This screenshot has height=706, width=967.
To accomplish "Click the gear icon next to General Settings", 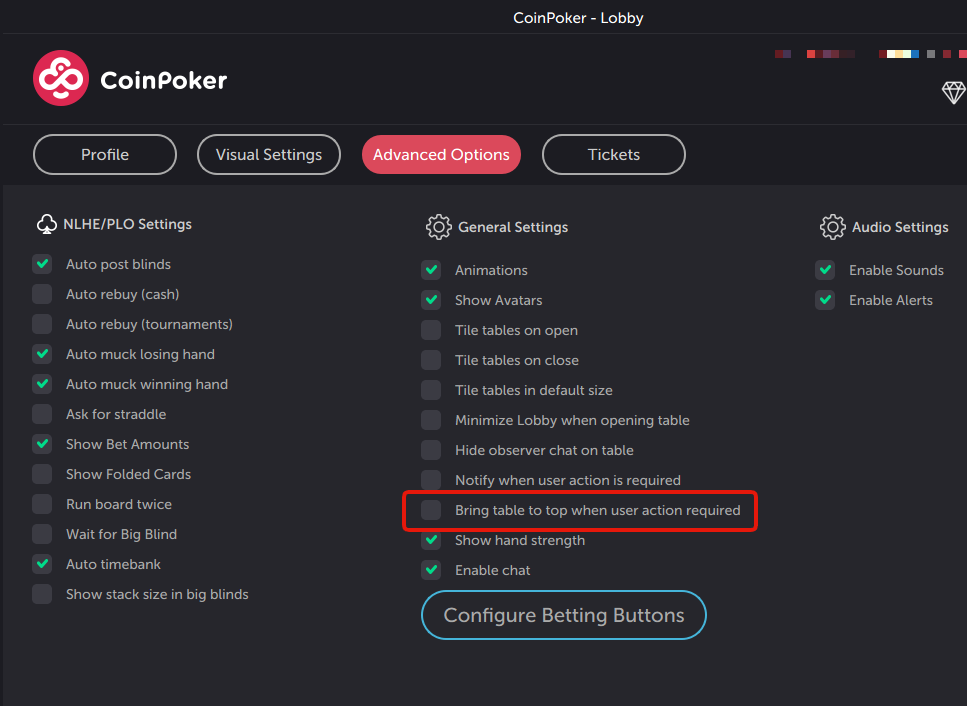I will tap(438, 227).
